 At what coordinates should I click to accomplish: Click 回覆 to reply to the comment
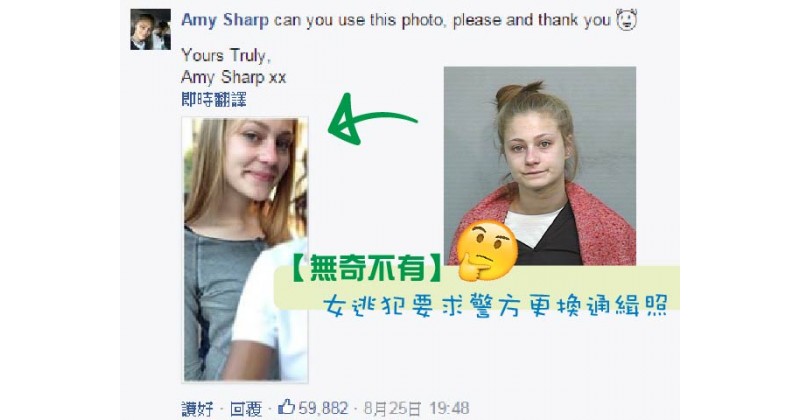click(245, 408)
